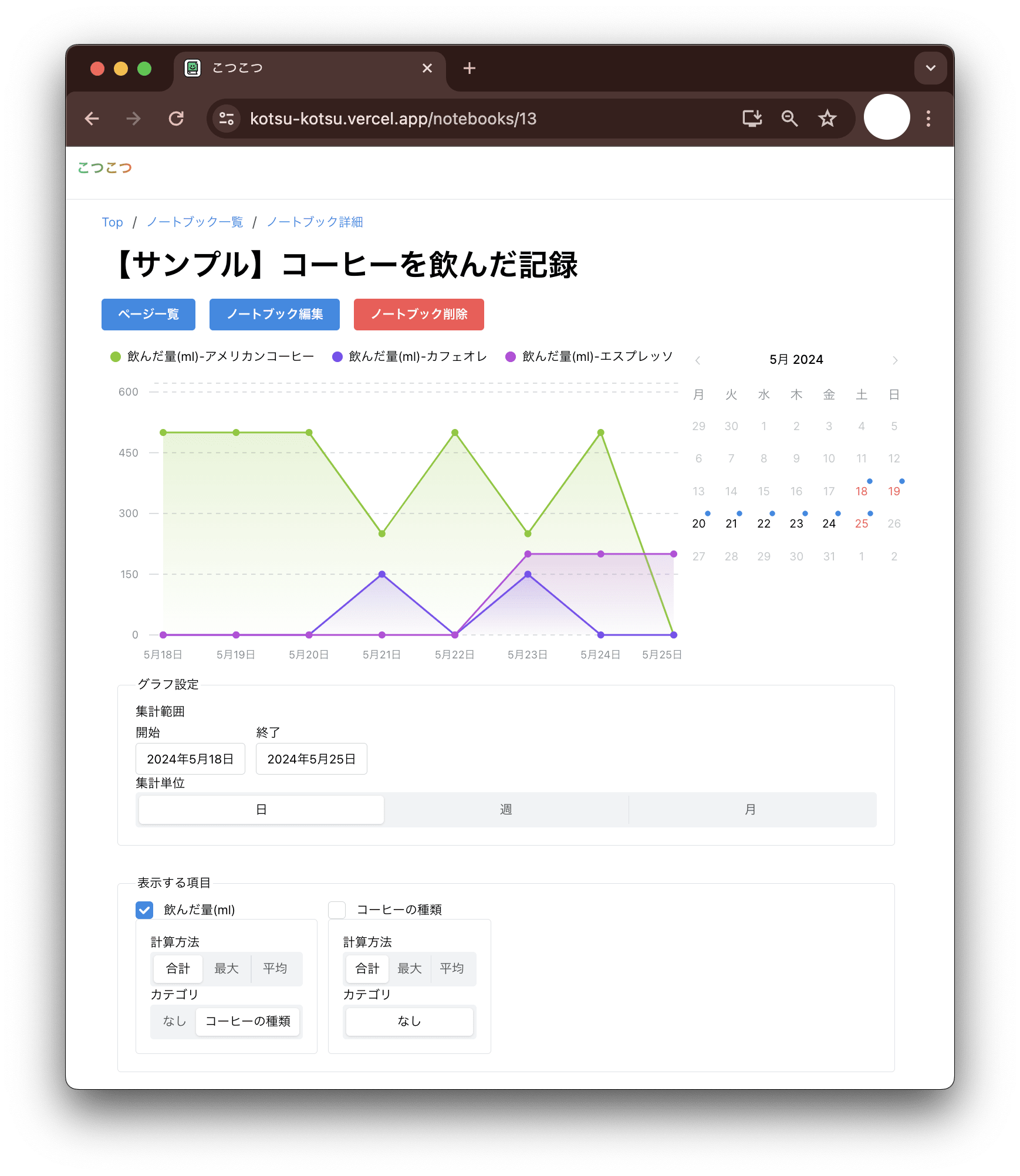Select May 22 in the calendar
Image resolution: width=1020 pixels, height=1176 pixels.
click(764, 523)
